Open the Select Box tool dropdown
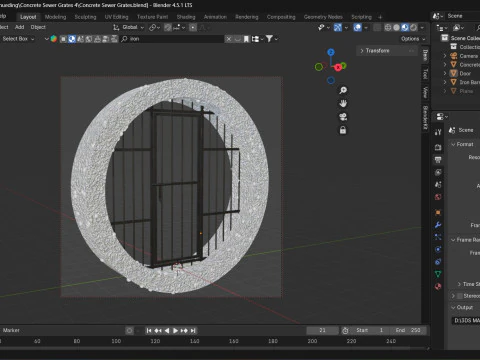The width and height of the screenshot is (480, 360). [18, 39]
